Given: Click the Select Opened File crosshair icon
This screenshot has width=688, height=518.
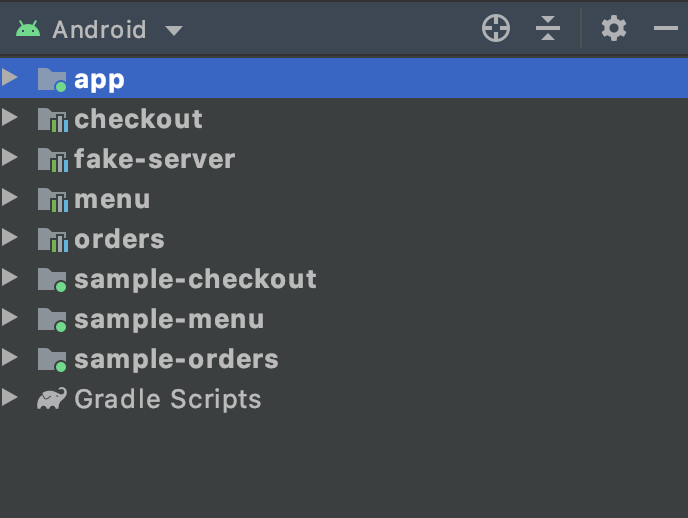Looking at the screenshot, I should coord(496,29).
